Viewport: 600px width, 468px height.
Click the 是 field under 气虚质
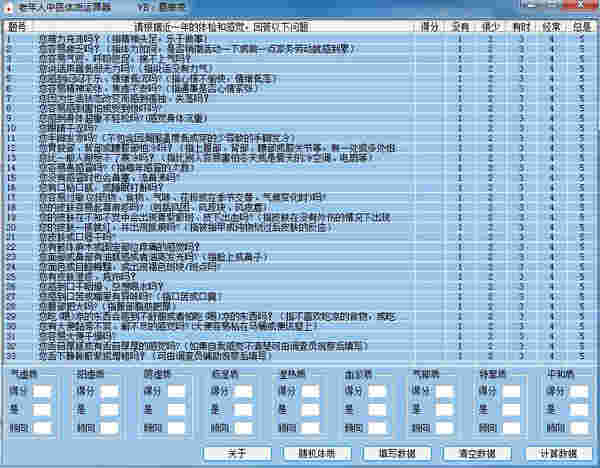[x=42, y=410]
